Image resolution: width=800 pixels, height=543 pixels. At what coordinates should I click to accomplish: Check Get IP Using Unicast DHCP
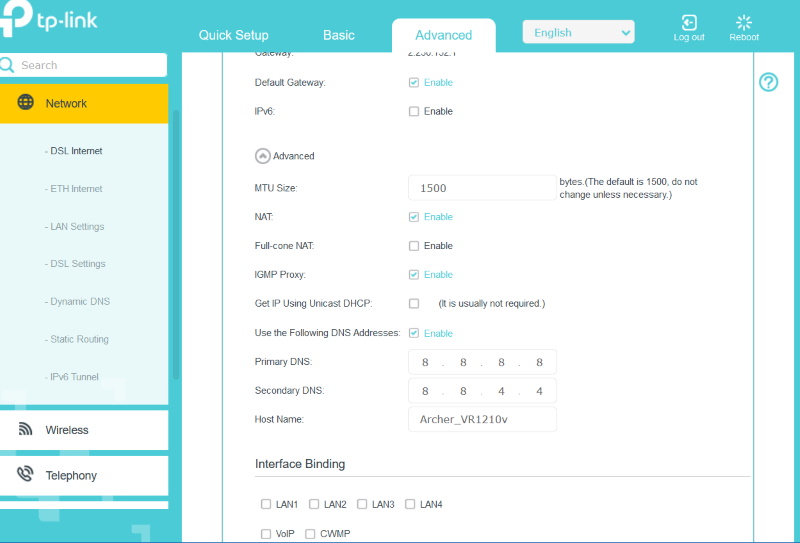pyautogui.click(x=414, y=304)
